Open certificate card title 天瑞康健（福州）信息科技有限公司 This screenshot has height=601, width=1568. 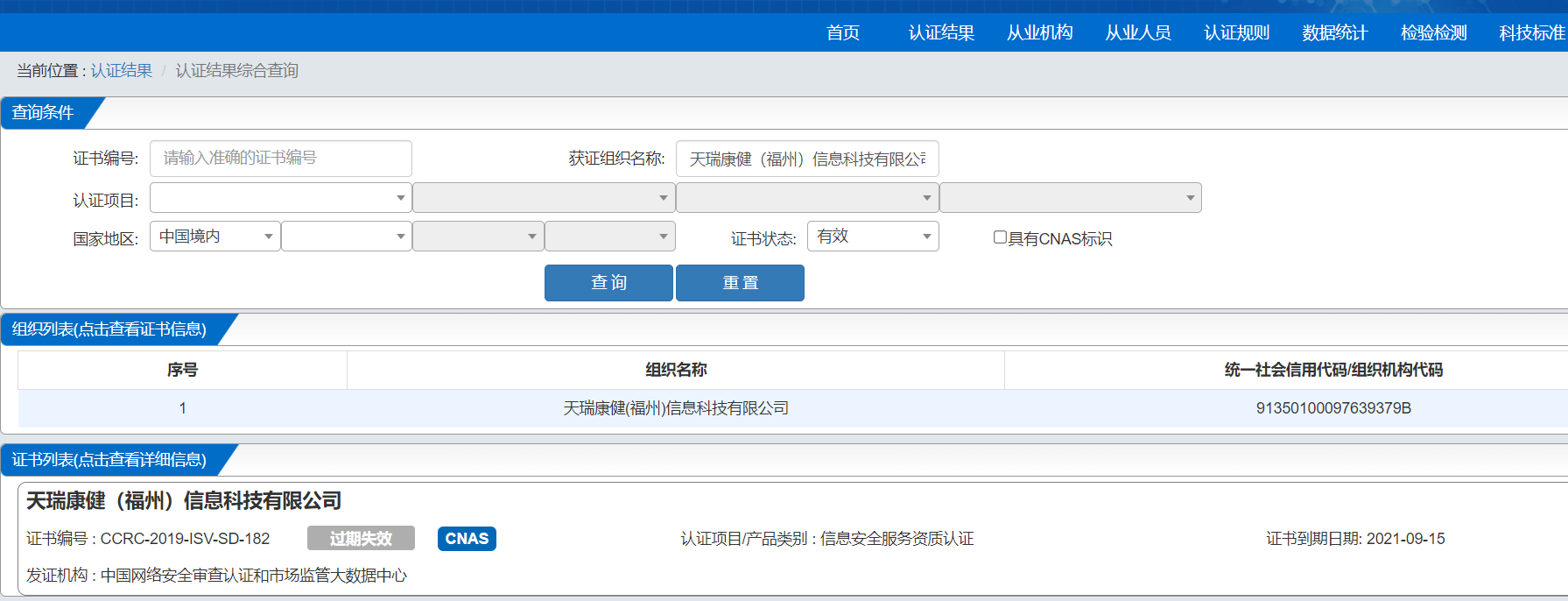coord(184,500)
